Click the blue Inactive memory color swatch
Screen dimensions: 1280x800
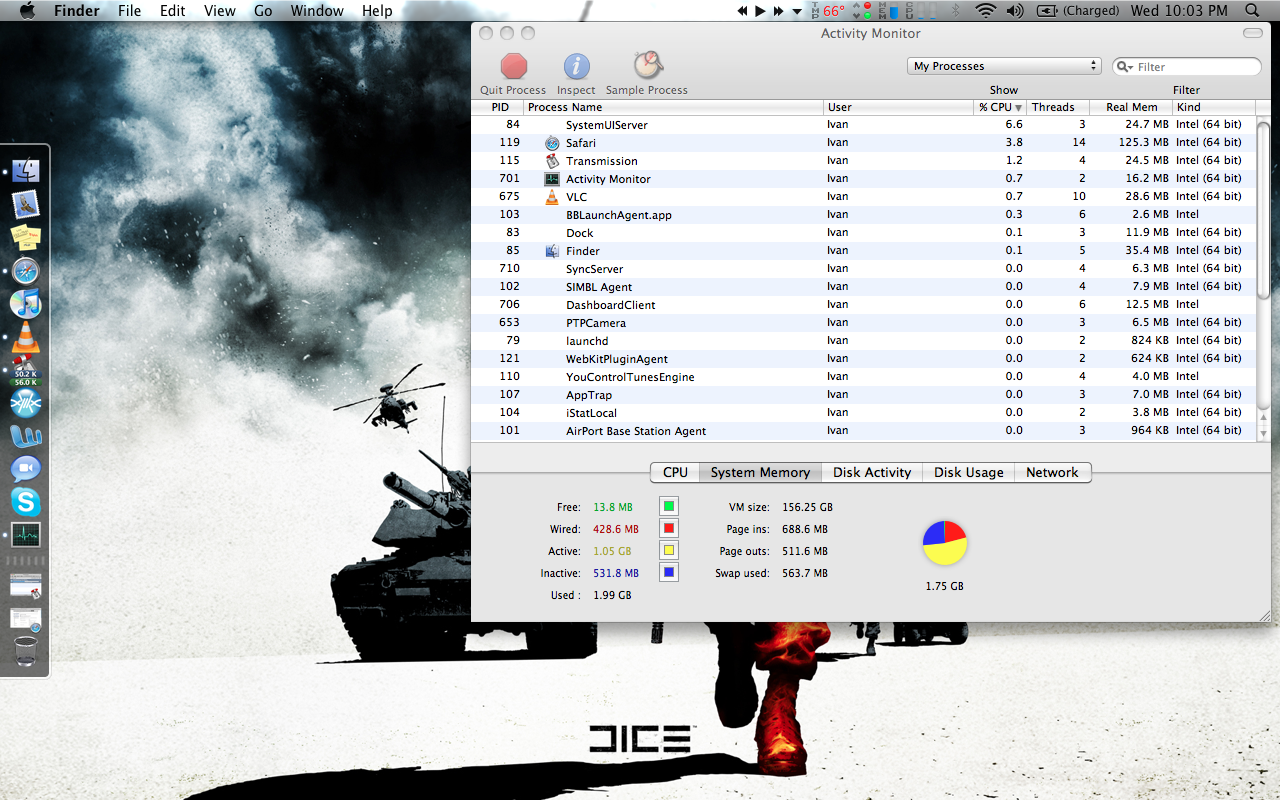669,573
